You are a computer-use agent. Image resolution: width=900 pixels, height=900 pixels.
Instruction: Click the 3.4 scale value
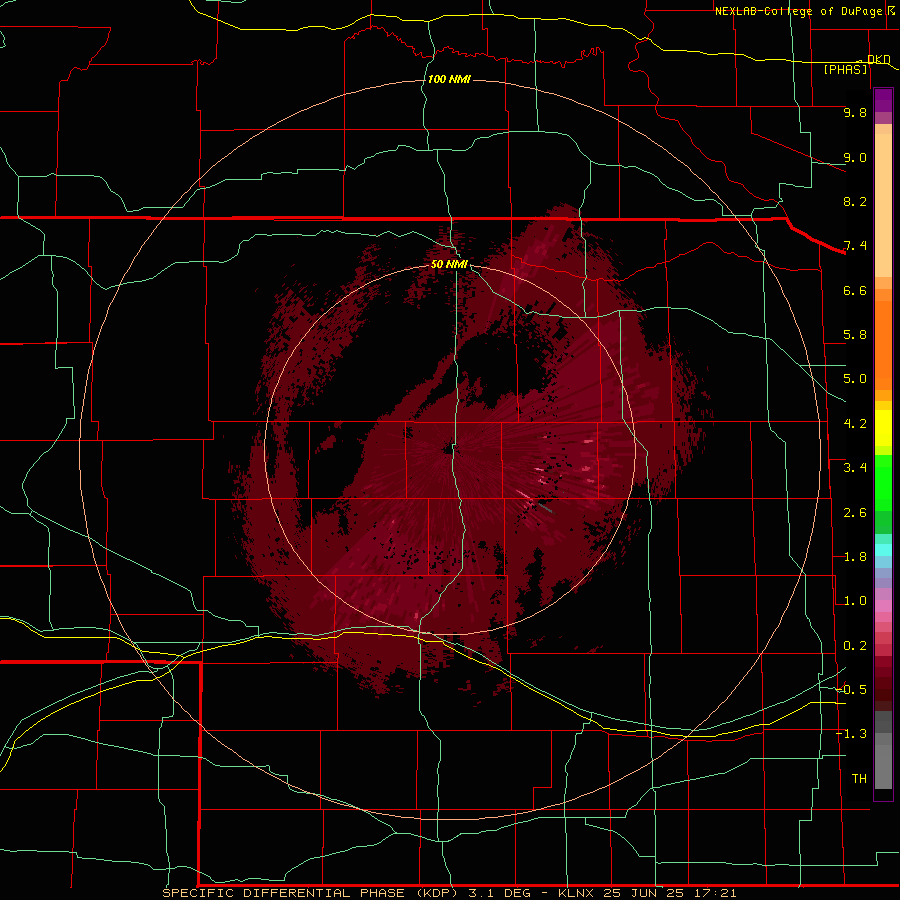point(855,468)
